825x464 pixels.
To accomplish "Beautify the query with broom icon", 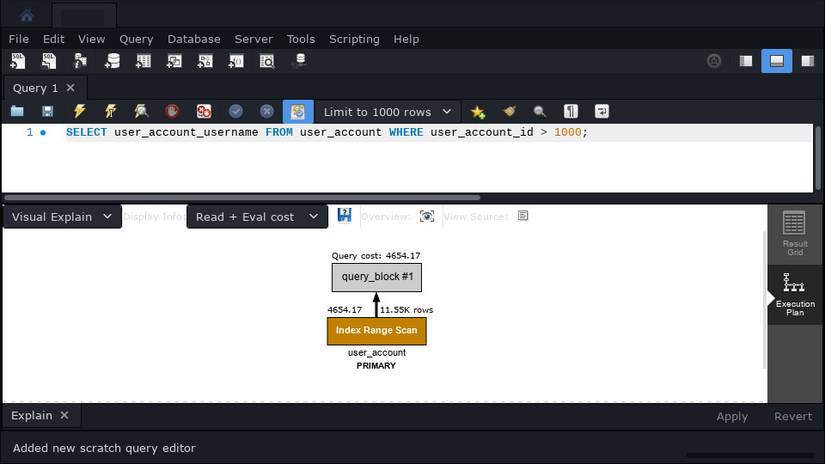I will pos(509,112).
